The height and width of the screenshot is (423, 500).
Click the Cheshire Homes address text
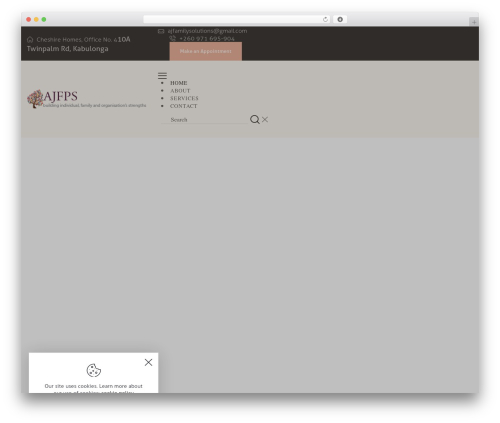[x=83, y=40]
